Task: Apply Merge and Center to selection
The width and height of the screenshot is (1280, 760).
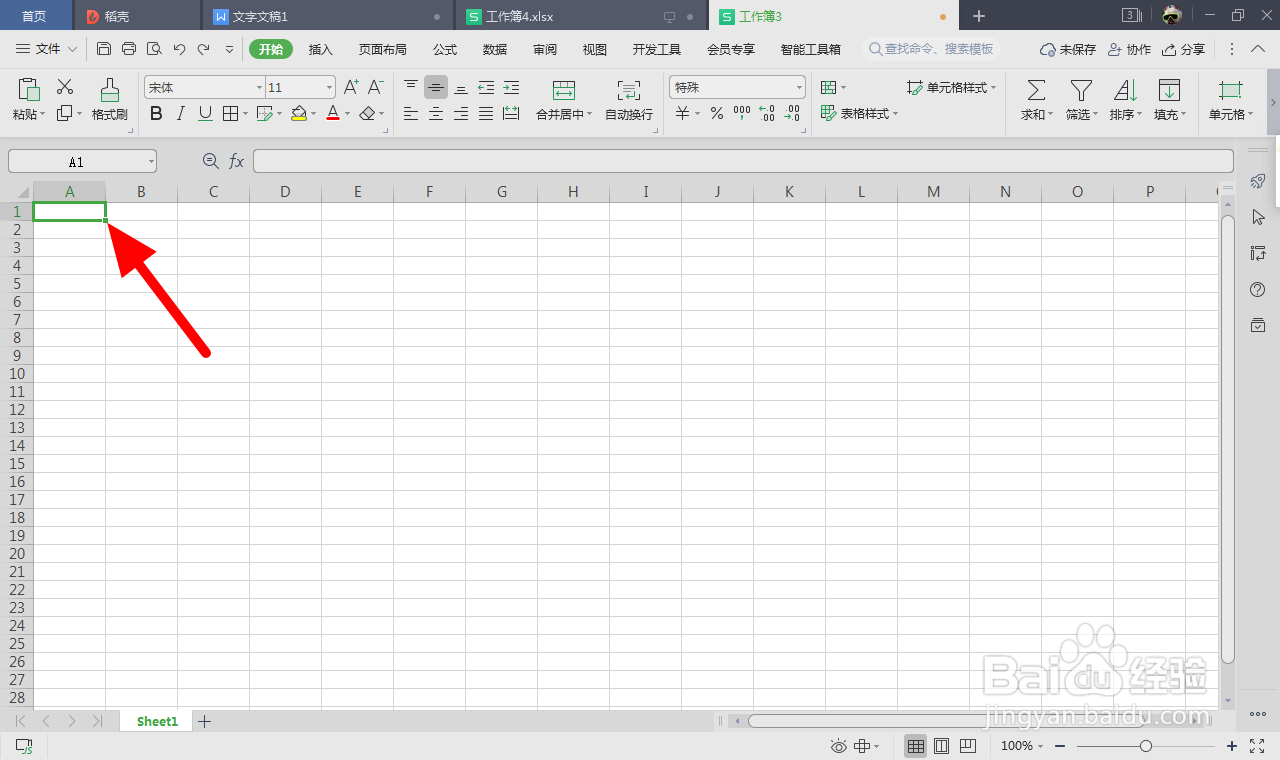Action: [562, 100]
